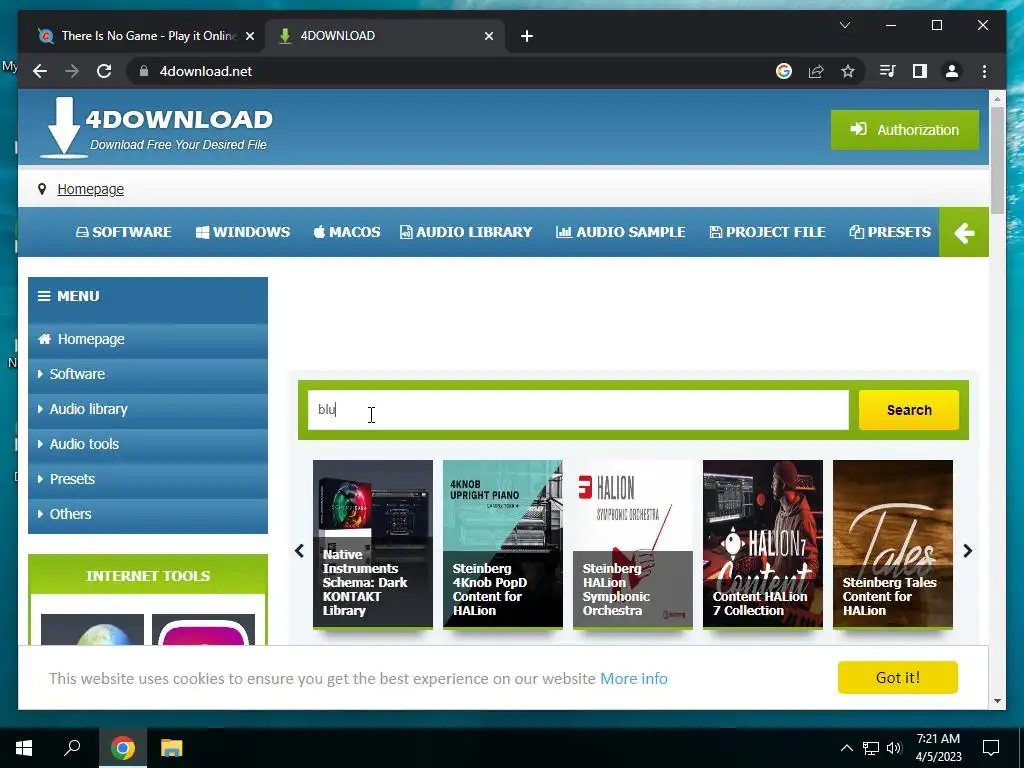1024x768 pixels.
Task: Follow the Homepage breadcrumb link
Action: tap(90, 189)
